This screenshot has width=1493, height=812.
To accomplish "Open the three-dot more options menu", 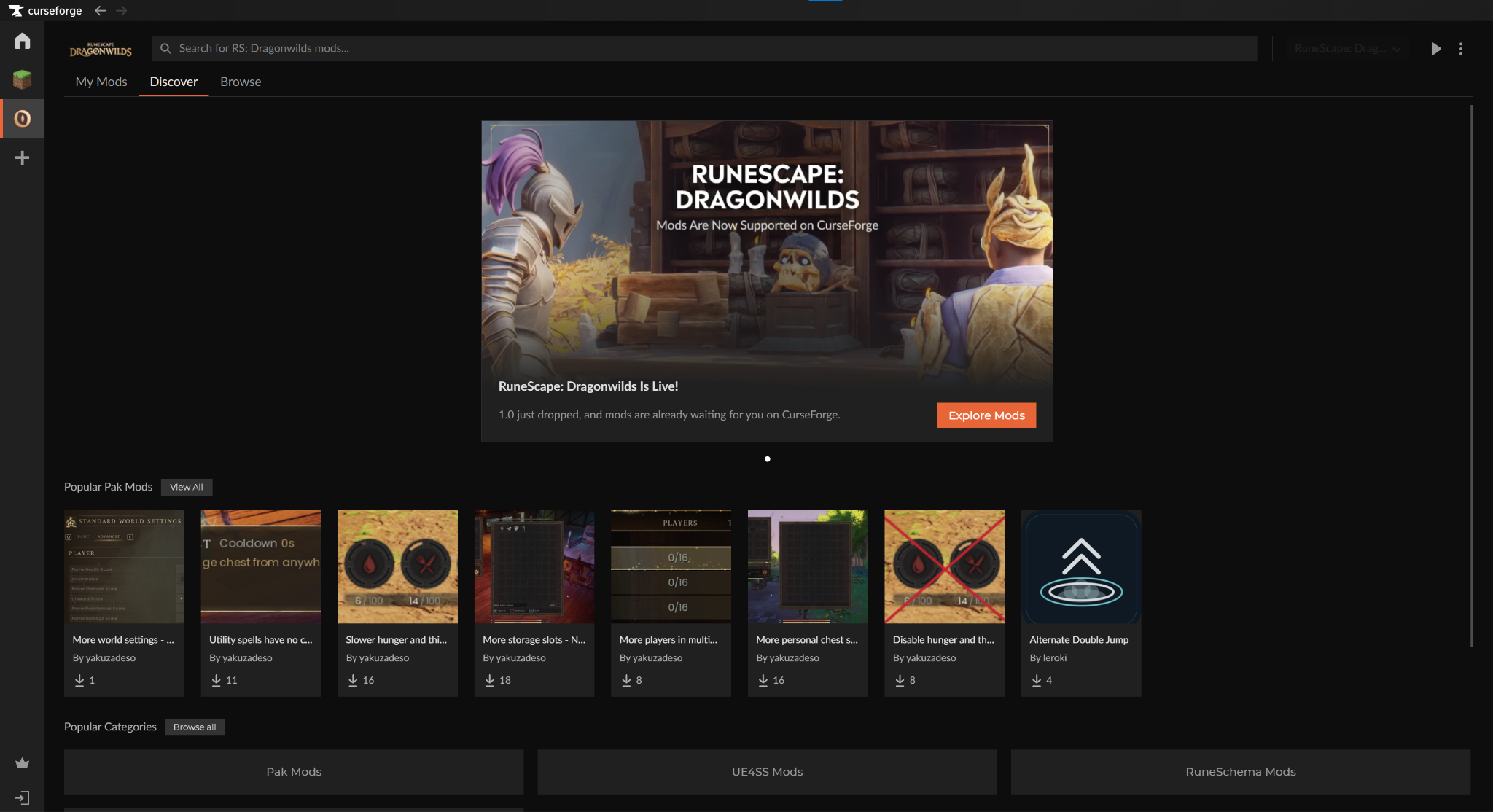I will point(1460,49).
